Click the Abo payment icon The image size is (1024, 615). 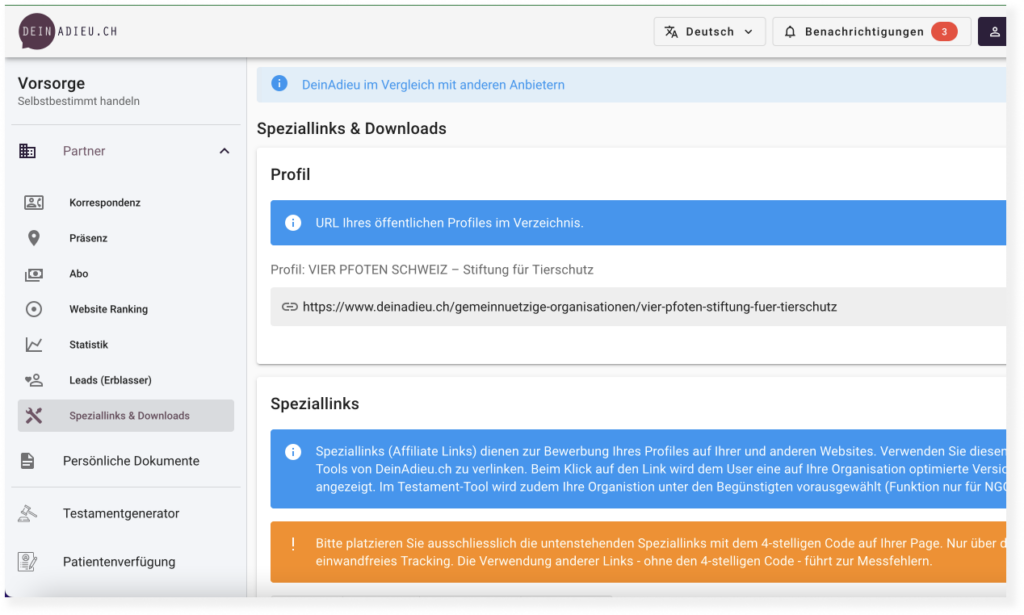pos(34,274)
